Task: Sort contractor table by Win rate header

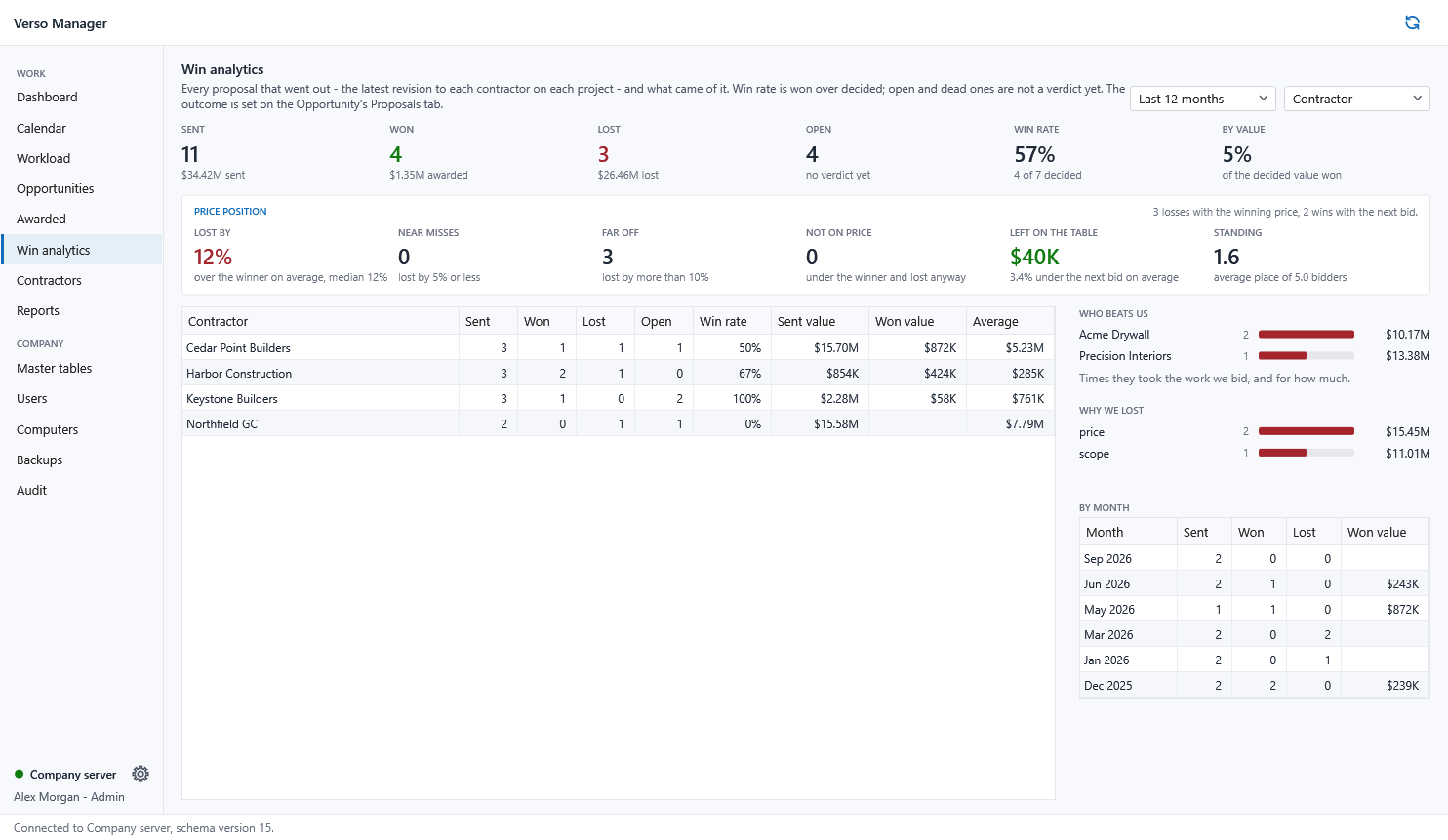Action: pyautogui.click(x=732, y=321)
